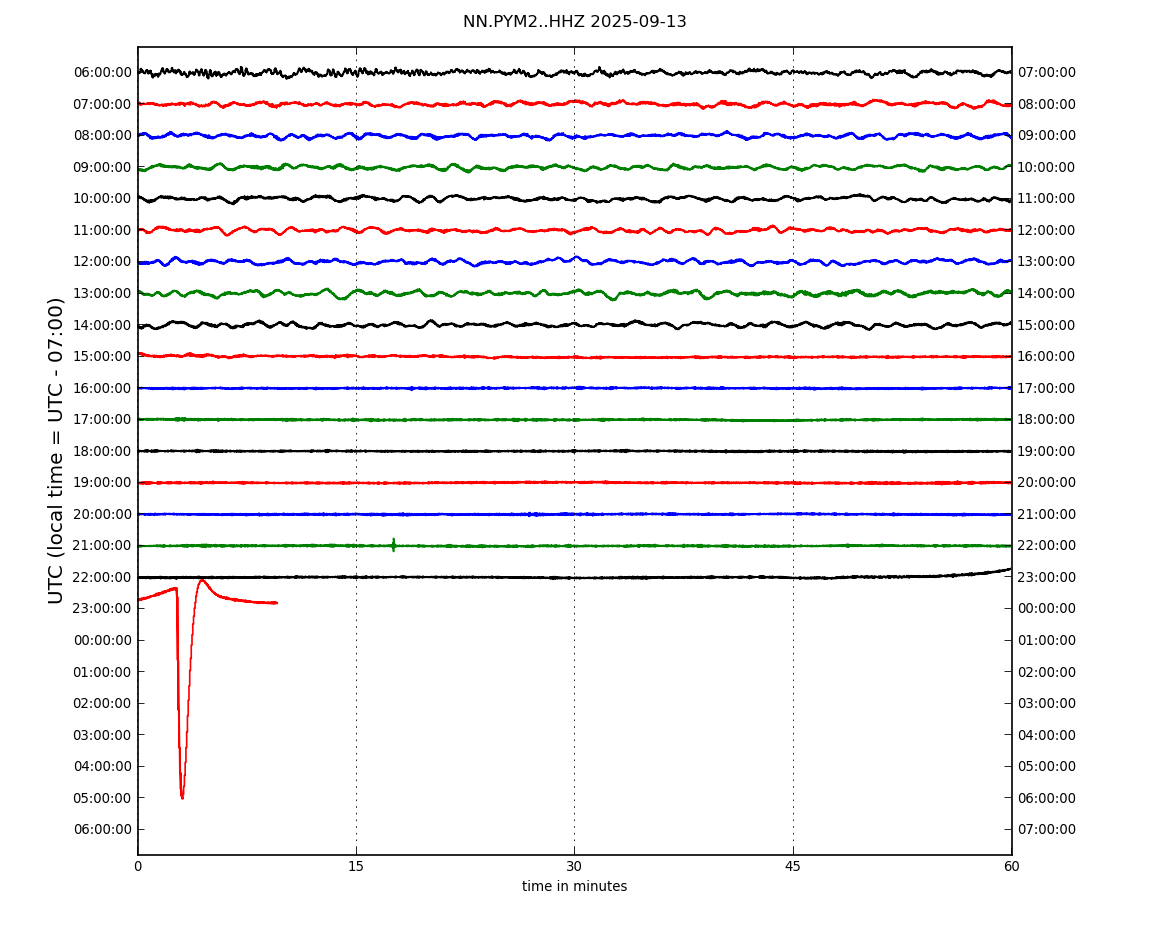Click the right-side 10:00:00 end-time label
This screenshot has width=1150, height=950.
[x=1047, y=167]
